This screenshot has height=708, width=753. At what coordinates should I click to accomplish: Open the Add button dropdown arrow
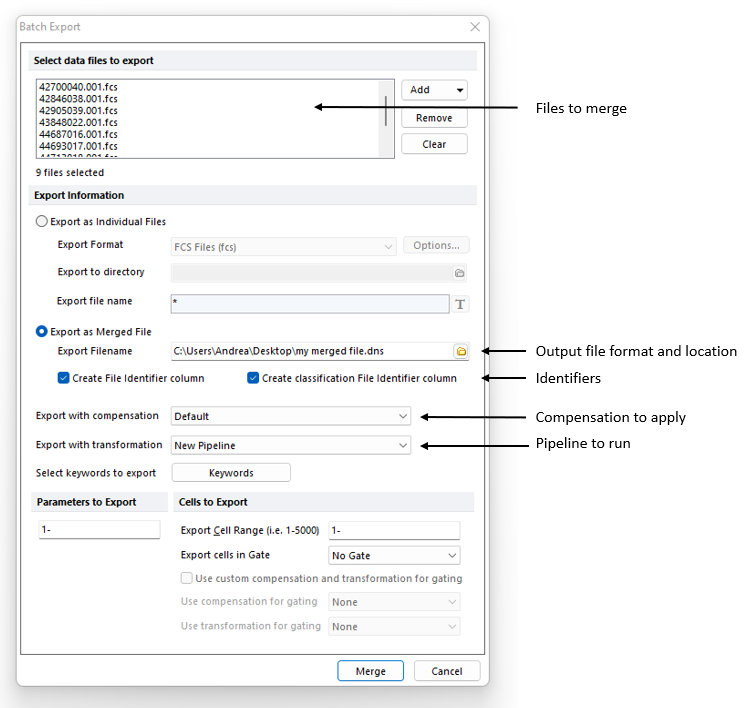click(x=459, y=90)
